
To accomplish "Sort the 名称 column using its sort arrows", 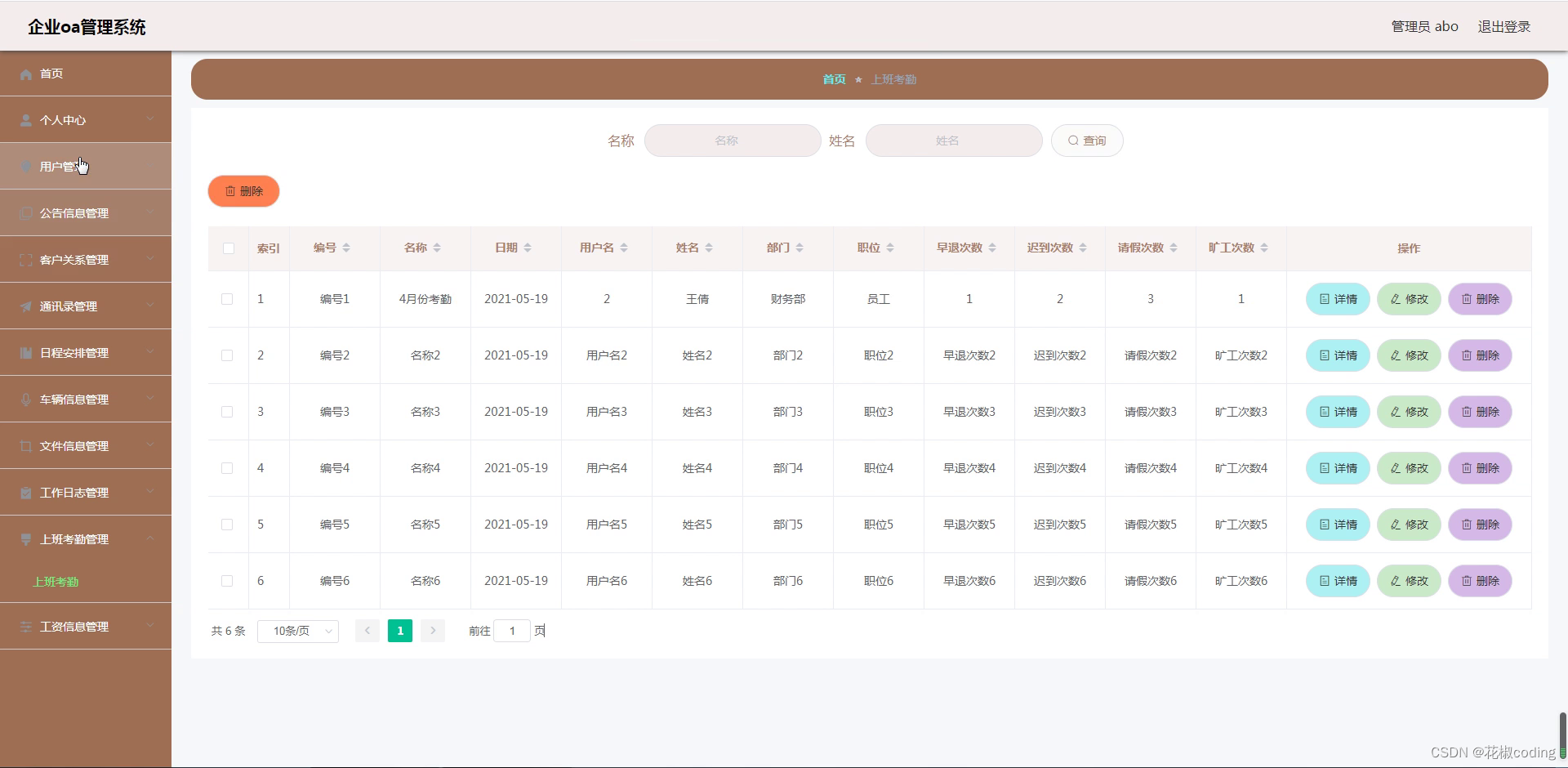I will pyautogui.click(x=437, y=248).
